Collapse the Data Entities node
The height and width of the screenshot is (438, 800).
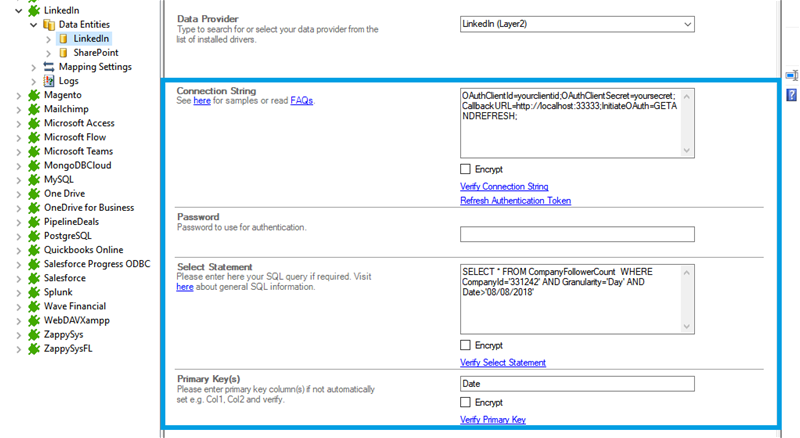point(34,25)
